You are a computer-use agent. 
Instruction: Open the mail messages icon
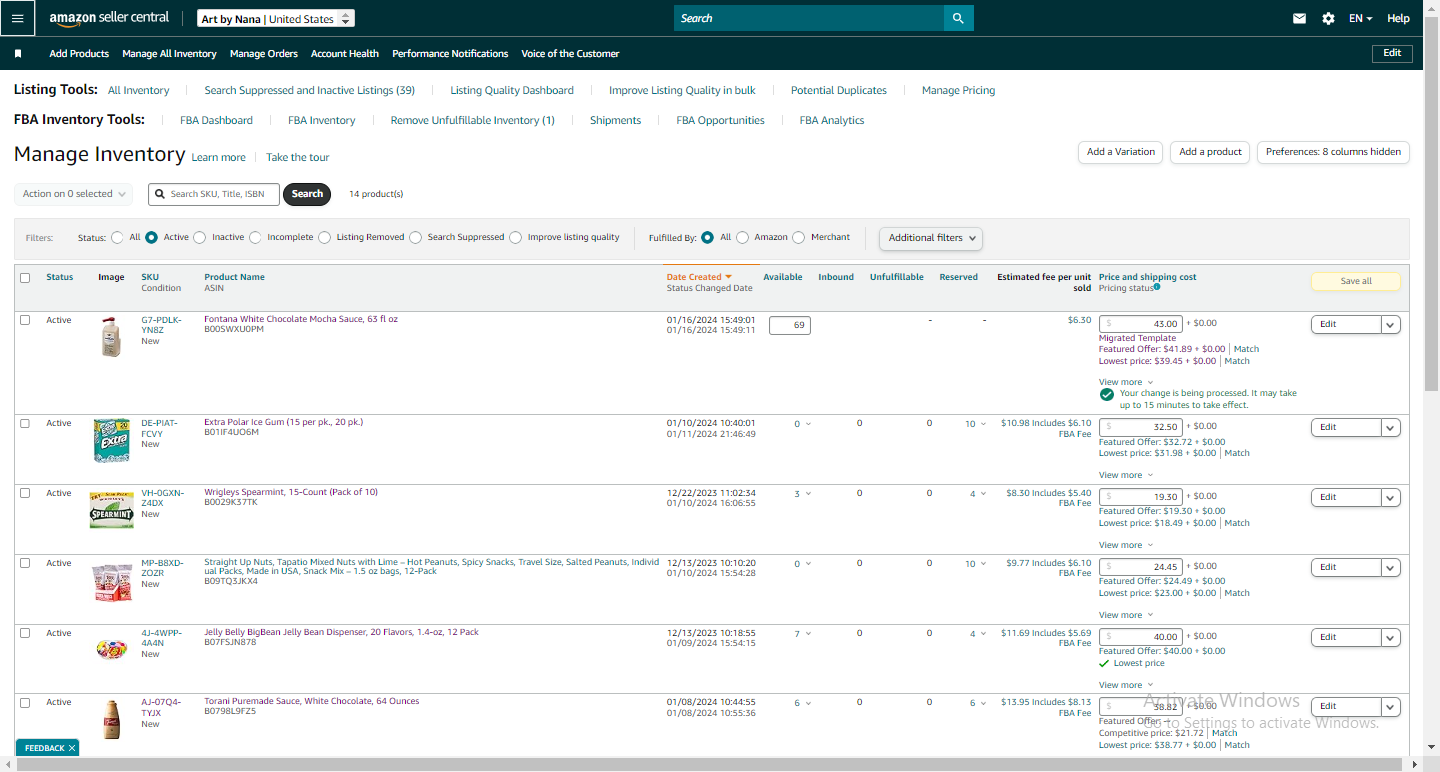point(1299,18)
